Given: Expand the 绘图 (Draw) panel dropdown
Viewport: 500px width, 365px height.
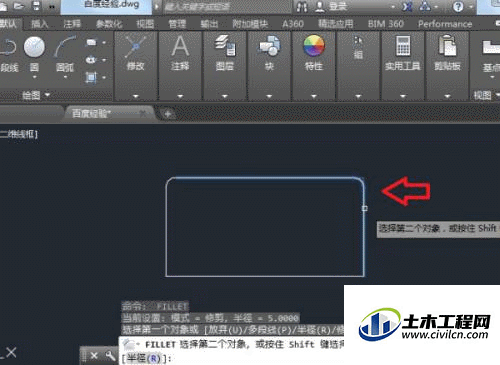Looking at the screenshot, I should pos(47,95).
